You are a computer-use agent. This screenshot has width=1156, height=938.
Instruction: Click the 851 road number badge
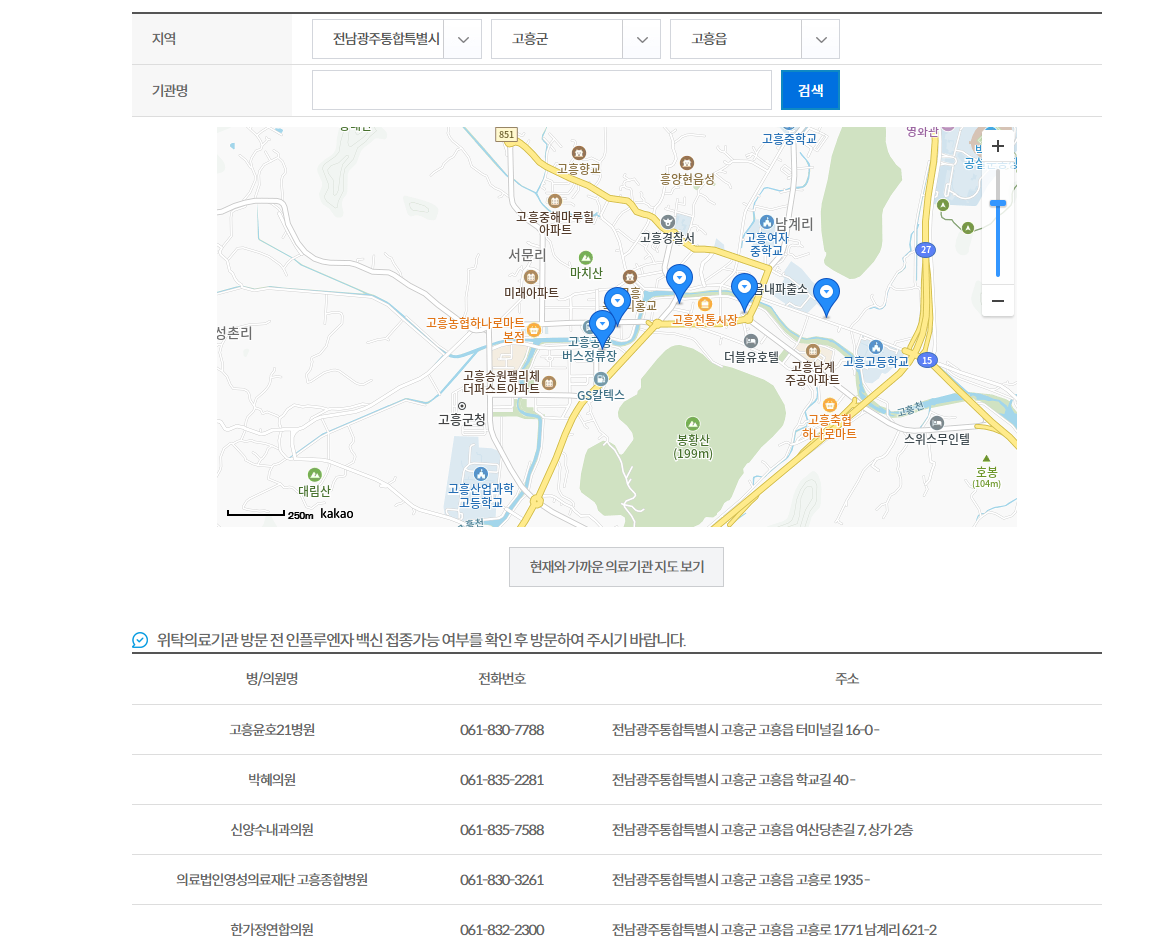point(506,134)
